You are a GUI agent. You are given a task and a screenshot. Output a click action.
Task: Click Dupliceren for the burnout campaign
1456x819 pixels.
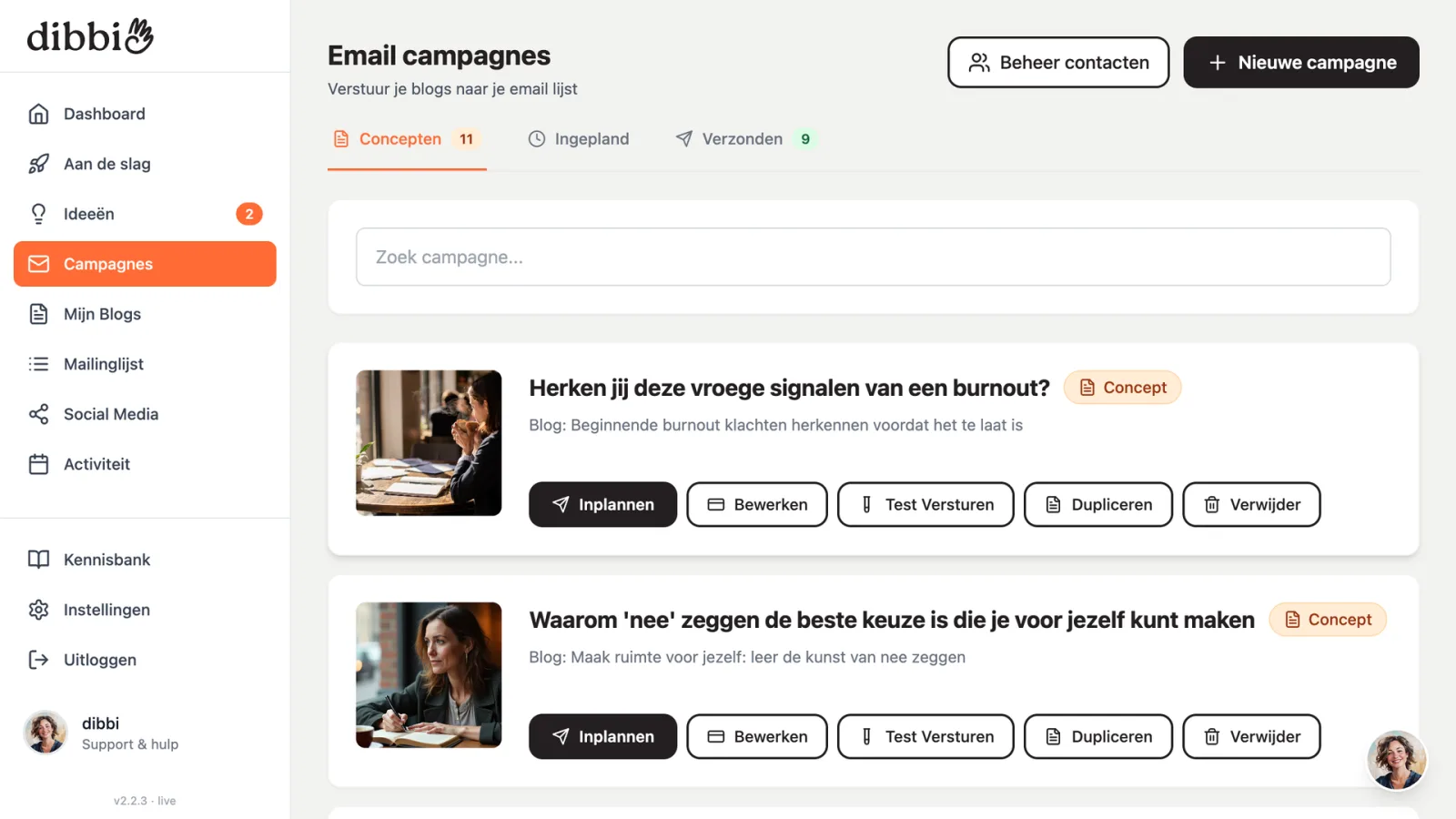point(1098,504)
